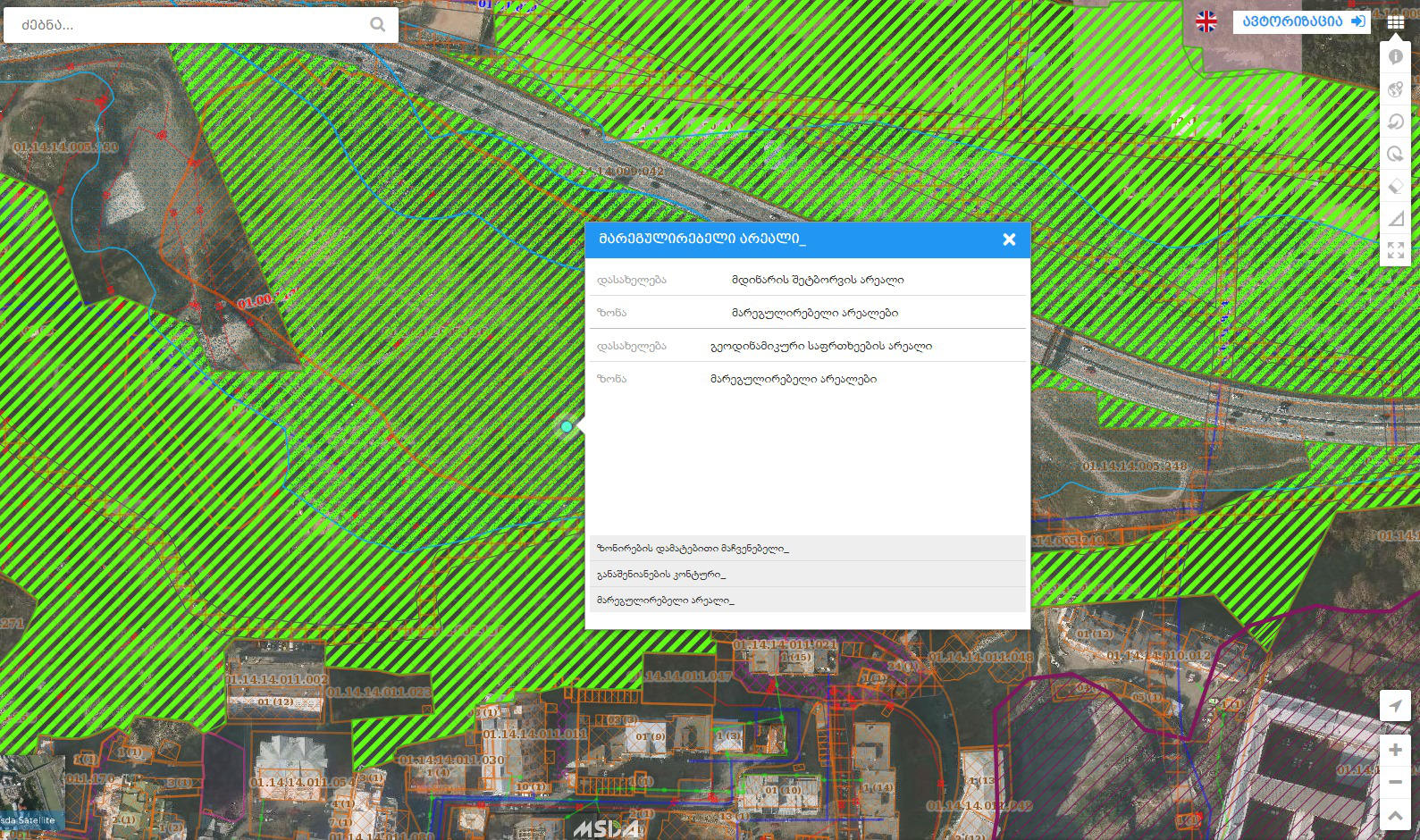Zoom in with the plus button
This screenshot has height=840, width=1420.
(x=1395, y=750)
